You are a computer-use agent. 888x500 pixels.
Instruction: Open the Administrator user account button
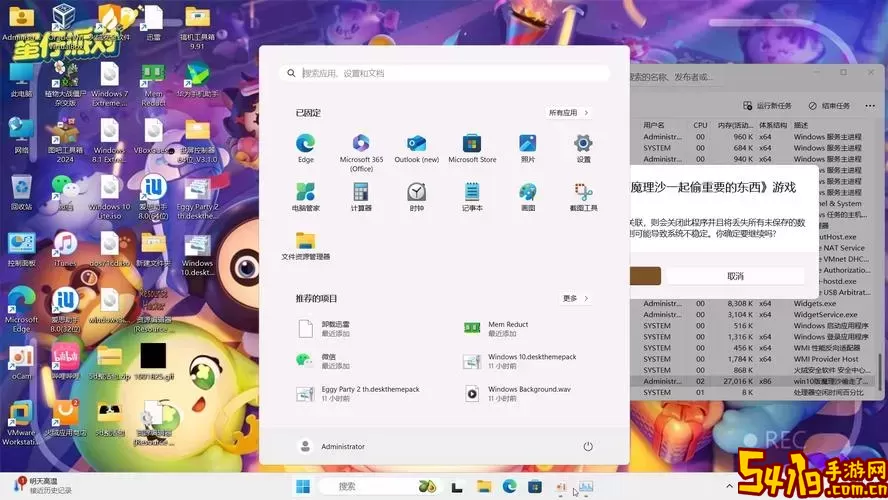[331, 446]
